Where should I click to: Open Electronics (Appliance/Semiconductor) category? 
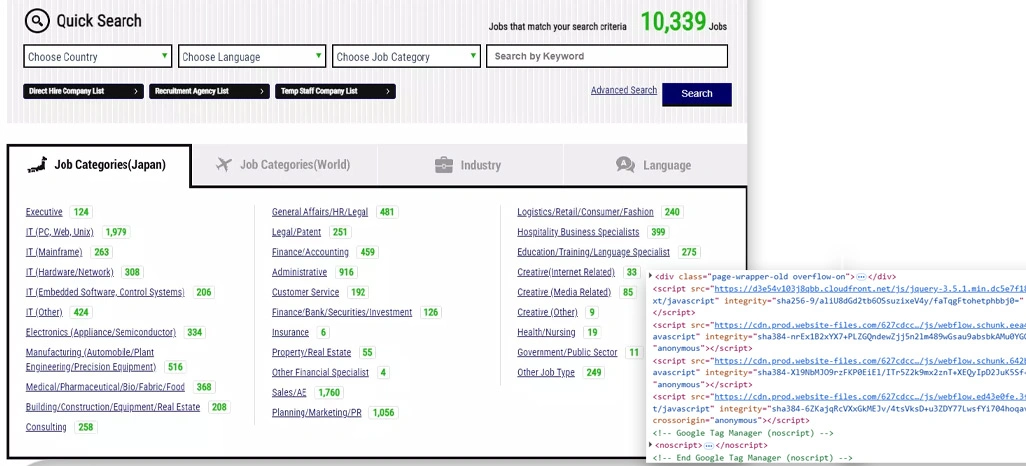point(101,332)
